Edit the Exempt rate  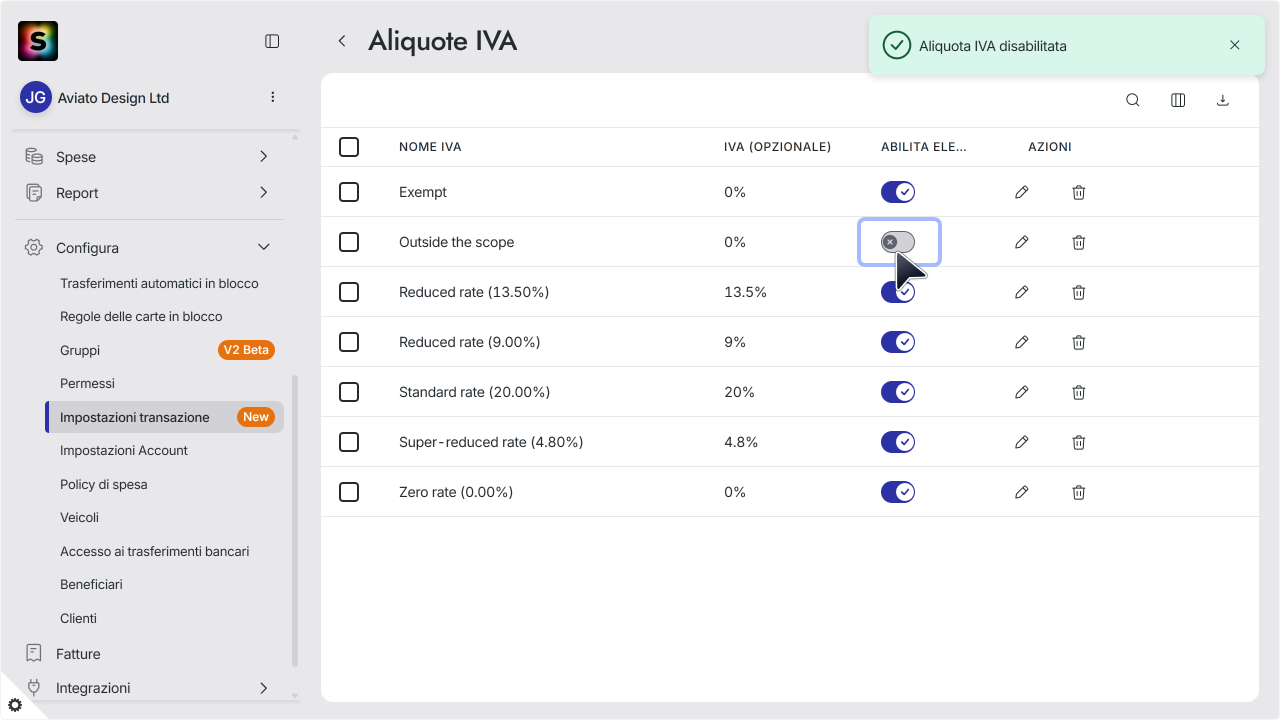coord(1021,192)
